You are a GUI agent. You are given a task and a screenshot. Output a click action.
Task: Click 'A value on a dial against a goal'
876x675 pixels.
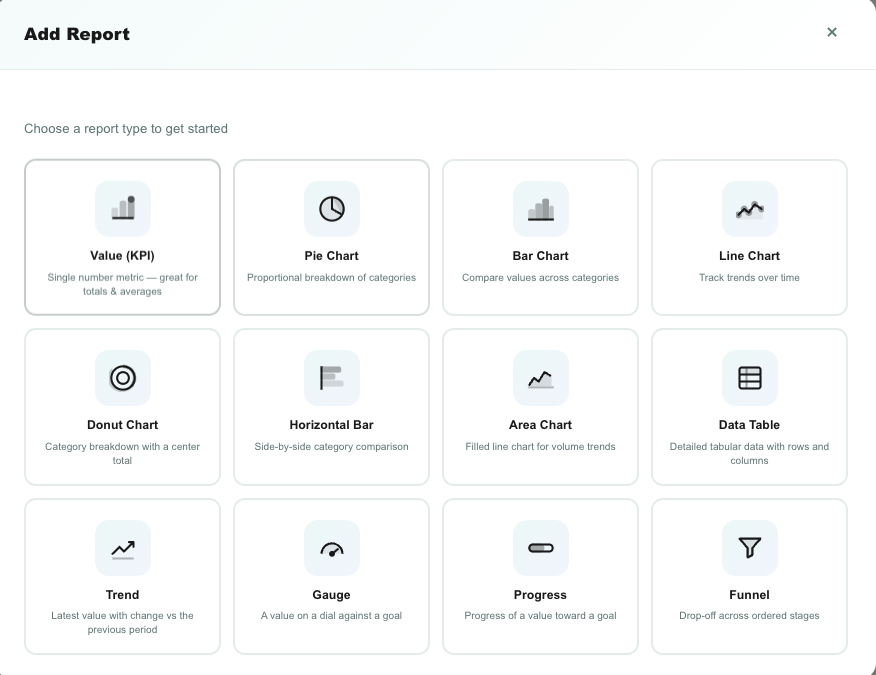331,616
